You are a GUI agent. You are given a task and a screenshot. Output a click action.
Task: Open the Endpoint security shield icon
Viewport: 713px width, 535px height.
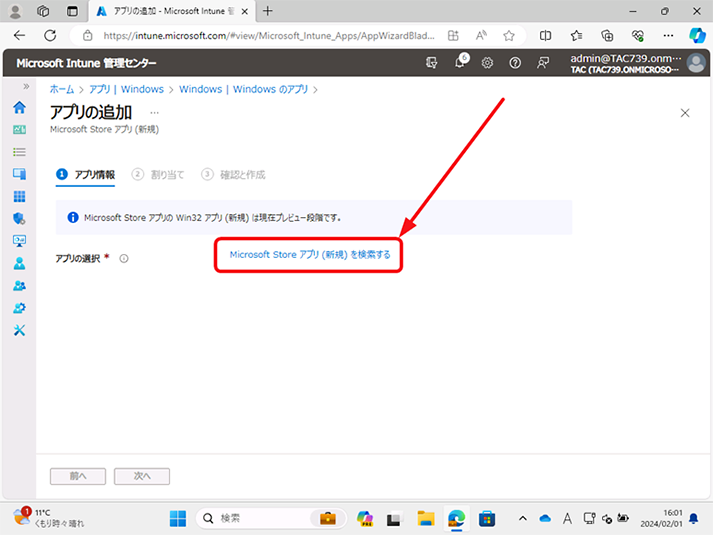tap(19, 219)
